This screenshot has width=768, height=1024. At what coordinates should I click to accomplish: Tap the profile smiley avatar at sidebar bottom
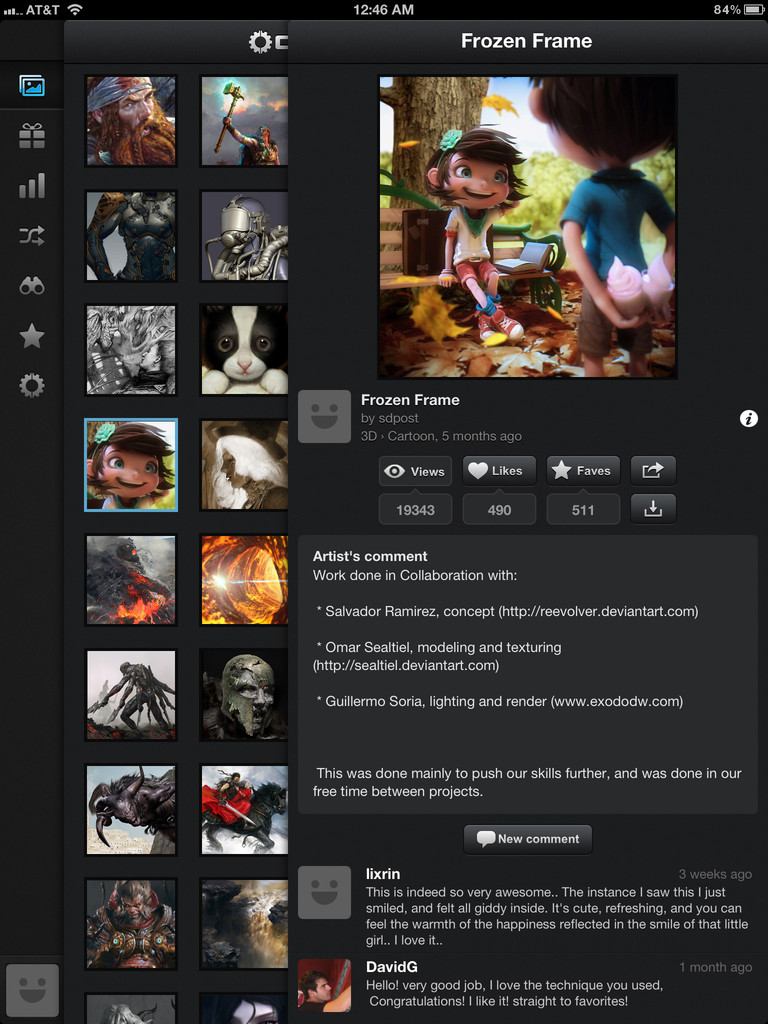tap(32, 991)
